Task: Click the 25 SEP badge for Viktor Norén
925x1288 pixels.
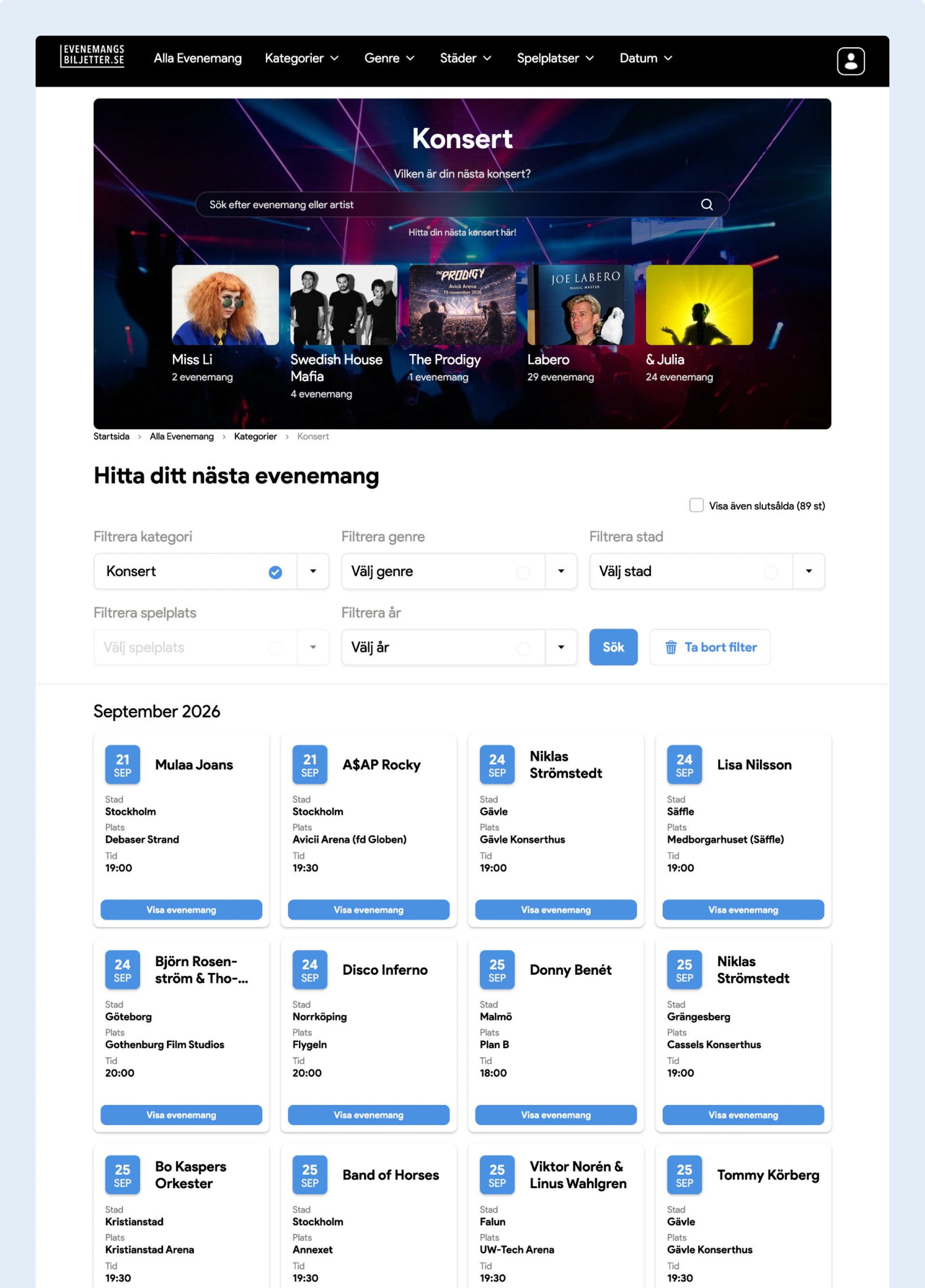Action: click(497, 1175)
